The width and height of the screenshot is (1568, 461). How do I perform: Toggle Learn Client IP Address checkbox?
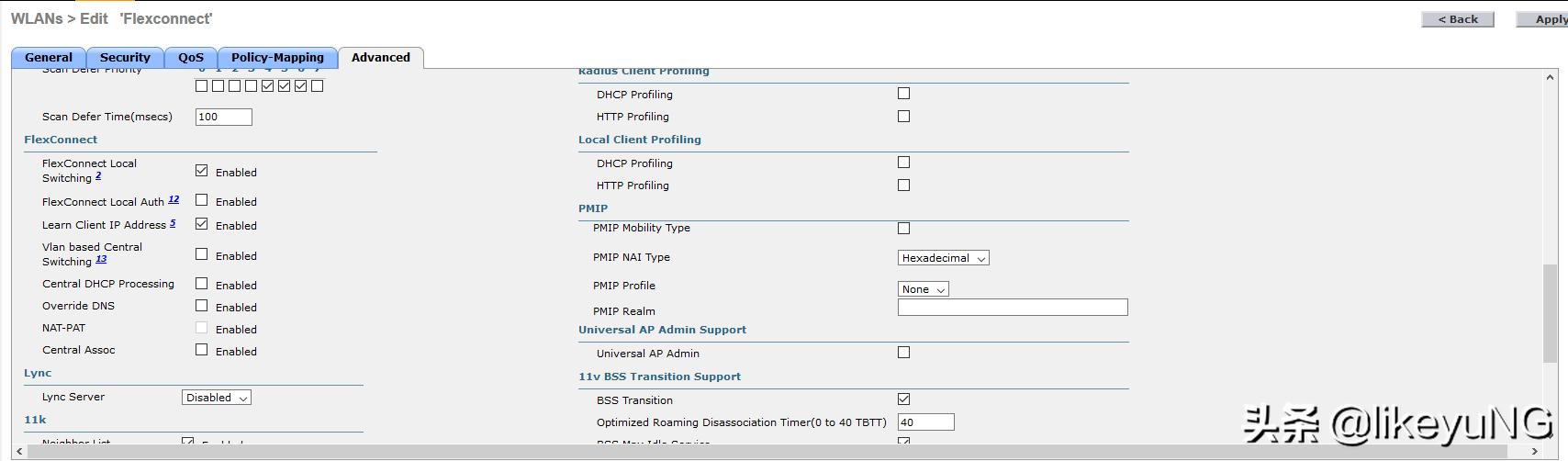tap(202, 224)
